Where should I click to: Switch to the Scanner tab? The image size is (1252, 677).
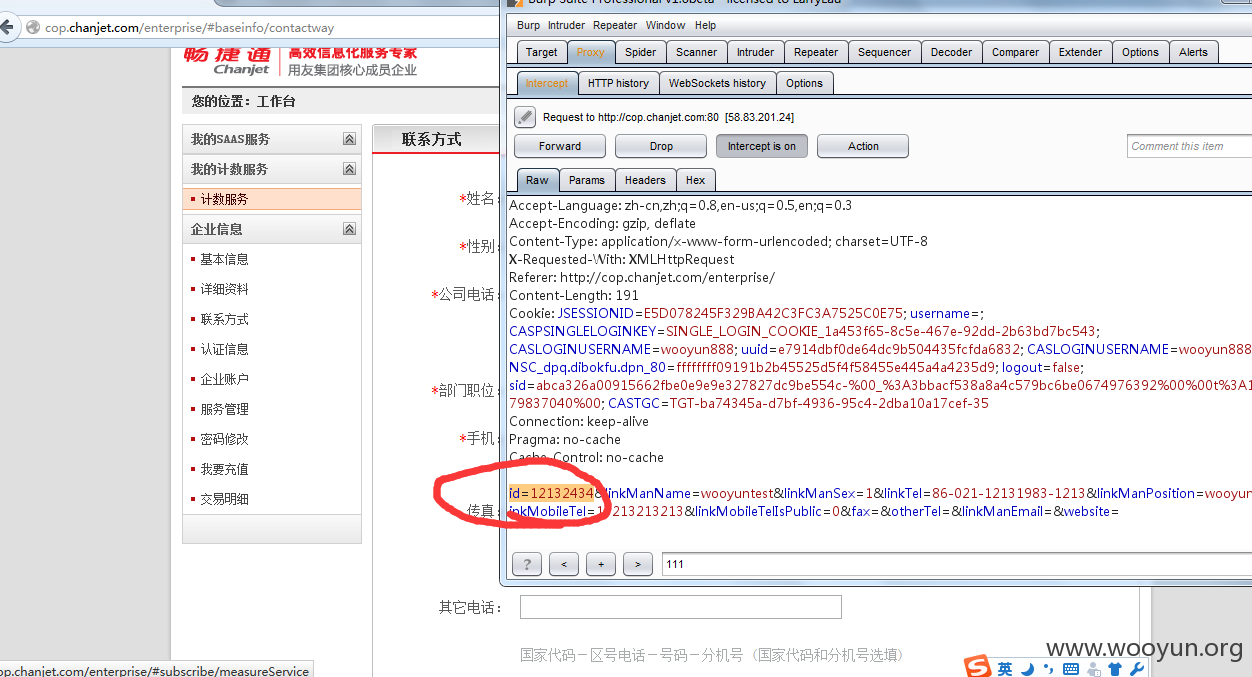tap(696, 52)
